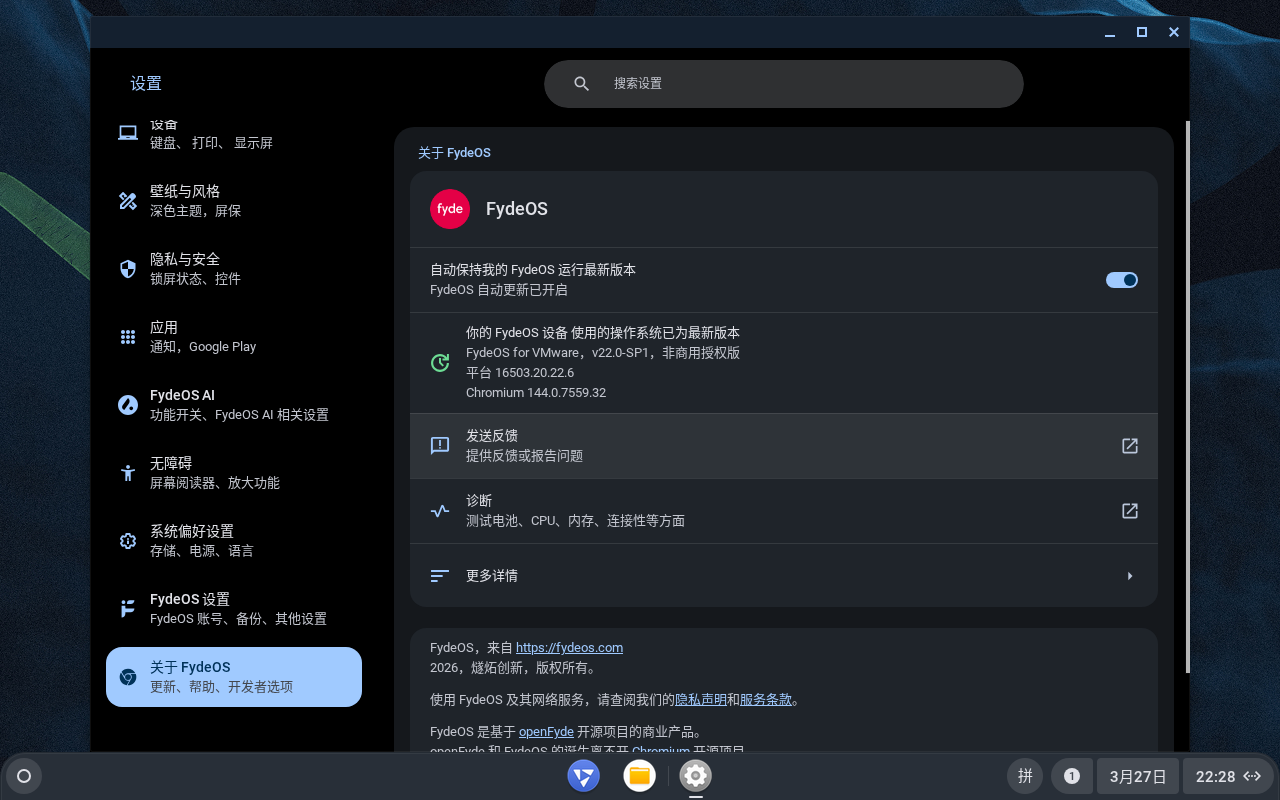Click the FydeOS red logo icon

(450, 209)
